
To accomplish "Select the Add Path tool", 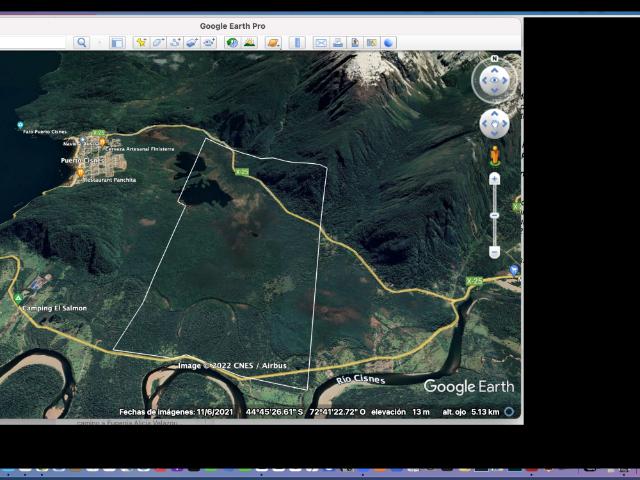I will click(x=175, y=42).
